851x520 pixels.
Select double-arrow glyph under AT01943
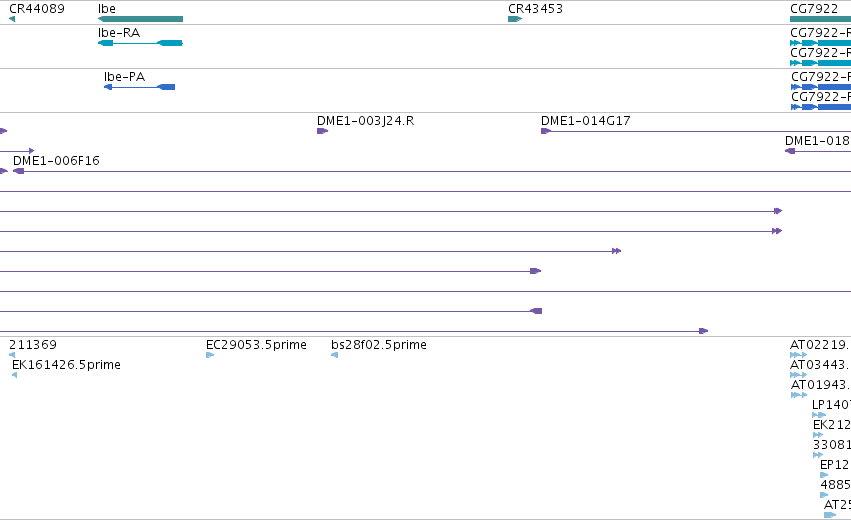pyautogui.click(x=799, y=395)
